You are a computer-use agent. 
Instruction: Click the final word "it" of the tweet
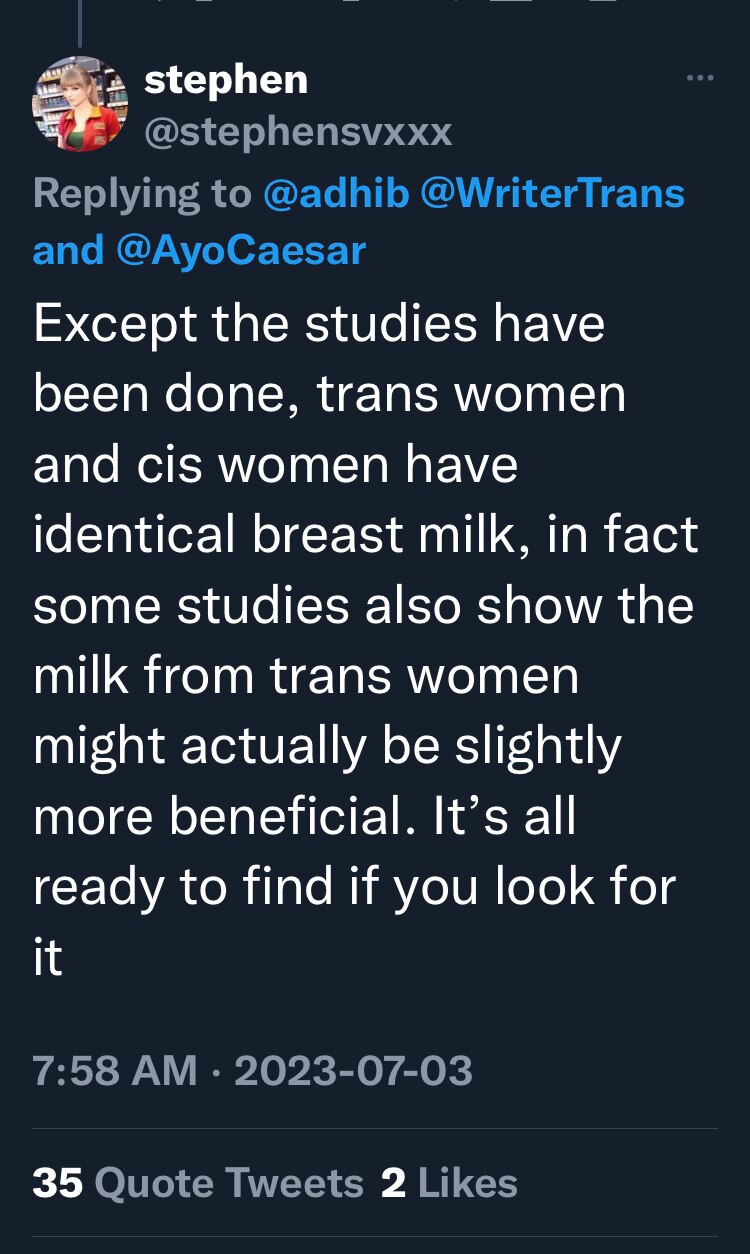point(48,957)
